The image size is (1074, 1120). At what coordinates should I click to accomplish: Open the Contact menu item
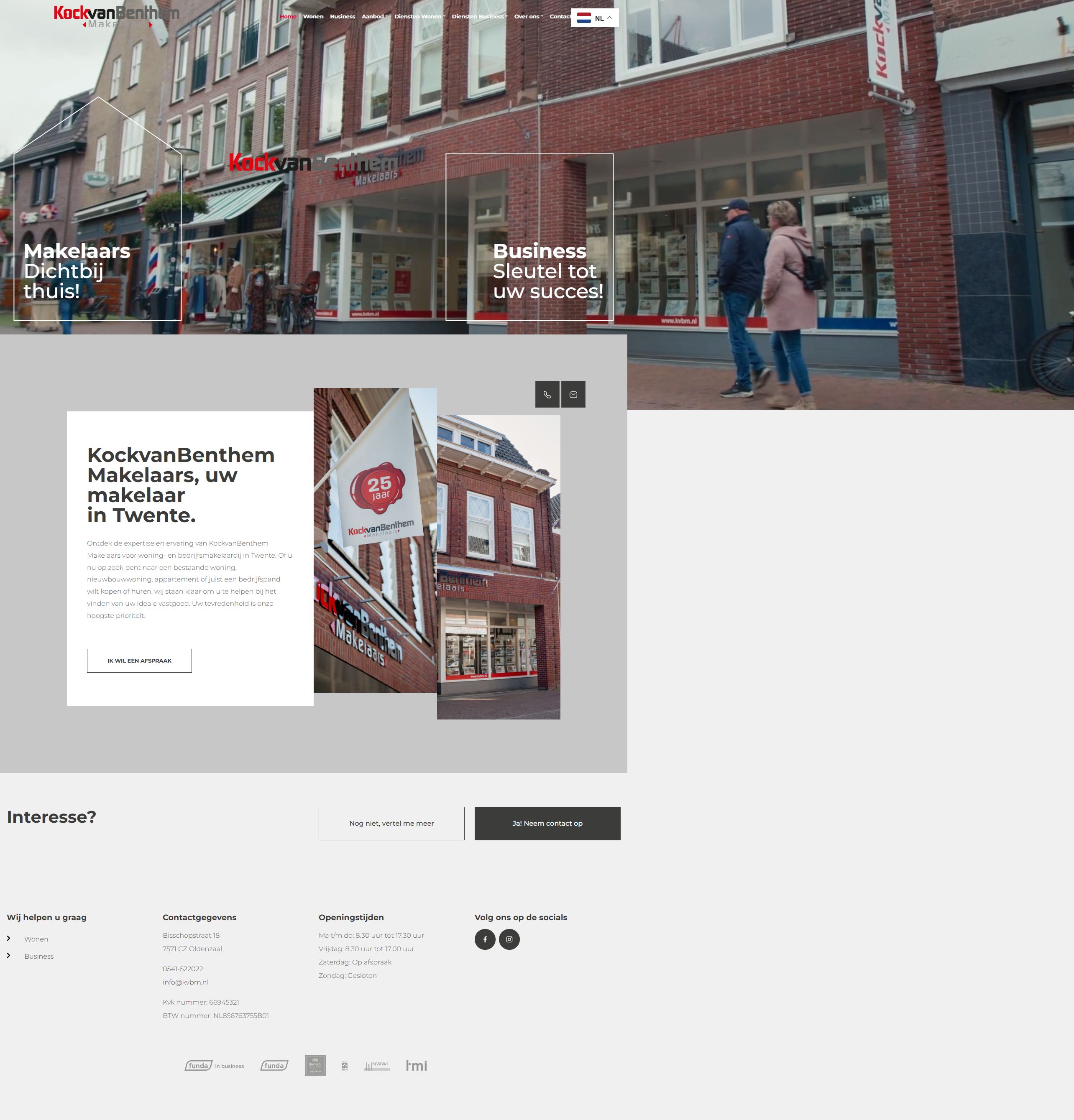tap(560, 17)
